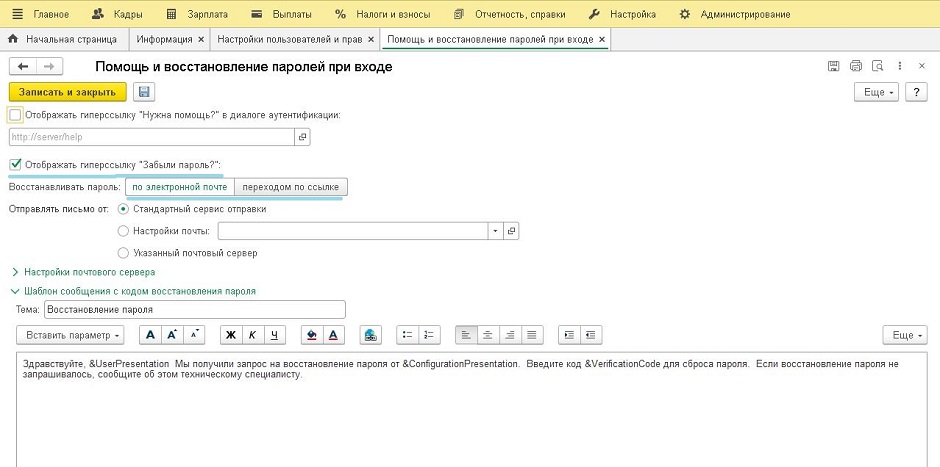The width and height of the screenshot is (940, 467).
Task: Open the text color picker (red A)
Action: [x=335, y=335]
